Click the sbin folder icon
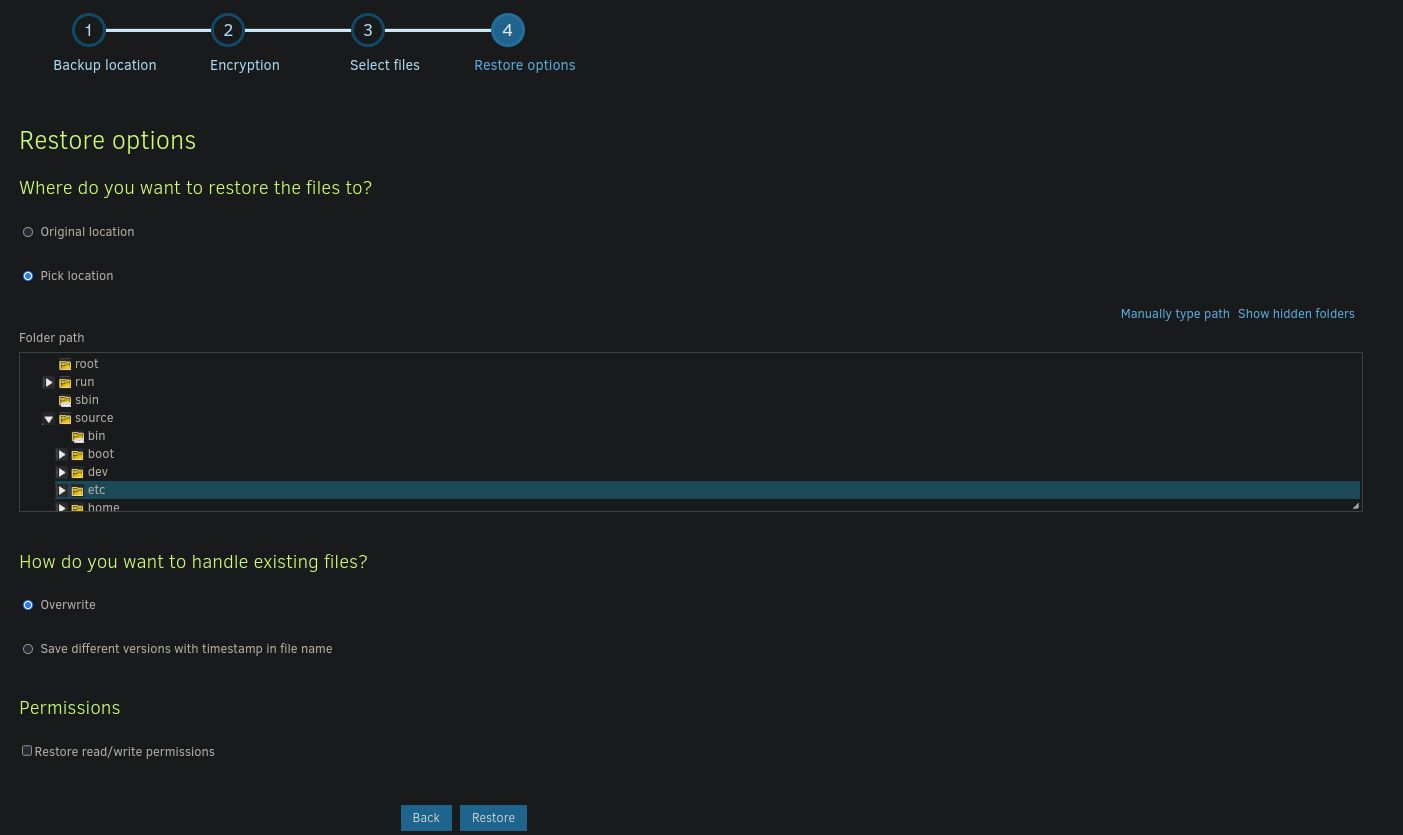Screen dimensions: 1403x835 pos(65,401)
